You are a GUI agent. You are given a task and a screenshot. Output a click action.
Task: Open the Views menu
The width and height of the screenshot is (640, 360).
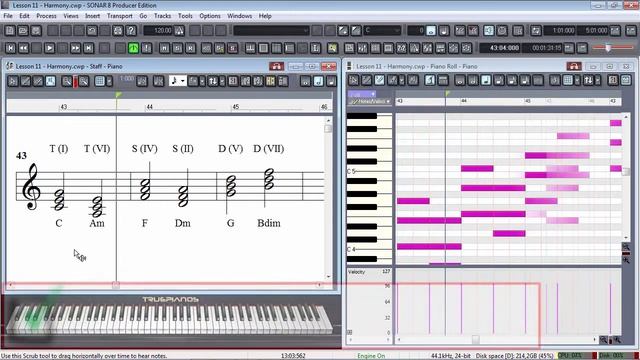tap(71, 16)
